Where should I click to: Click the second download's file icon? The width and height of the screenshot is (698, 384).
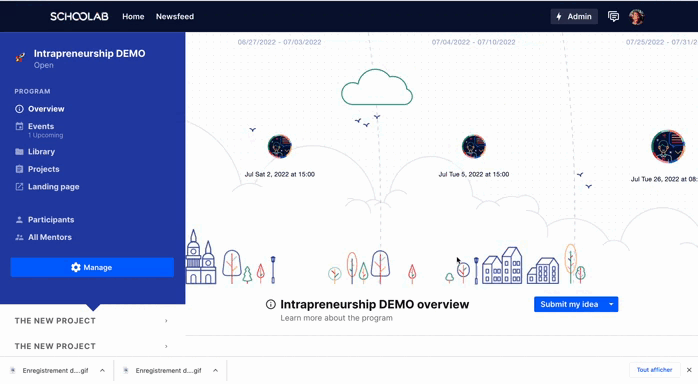coord(126,371)
